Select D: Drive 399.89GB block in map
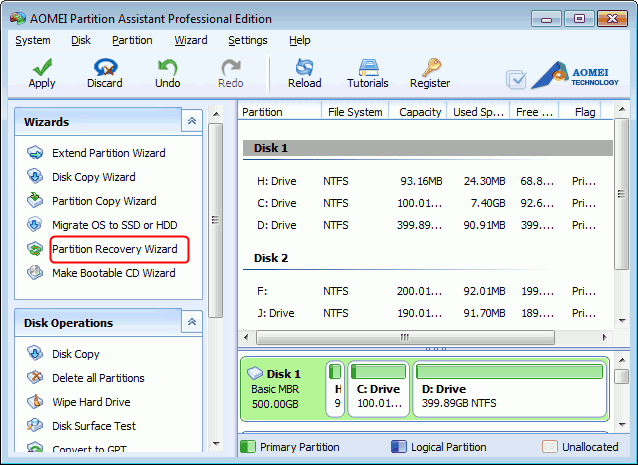The height and width of the screenshot is (465, 638). 509,389
